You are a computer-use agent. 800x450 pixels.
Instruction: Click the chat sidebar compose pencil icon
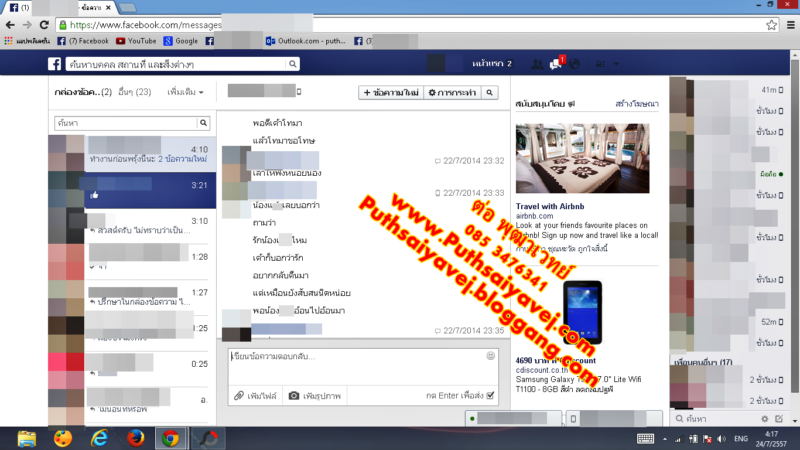(x=779, y=419)
